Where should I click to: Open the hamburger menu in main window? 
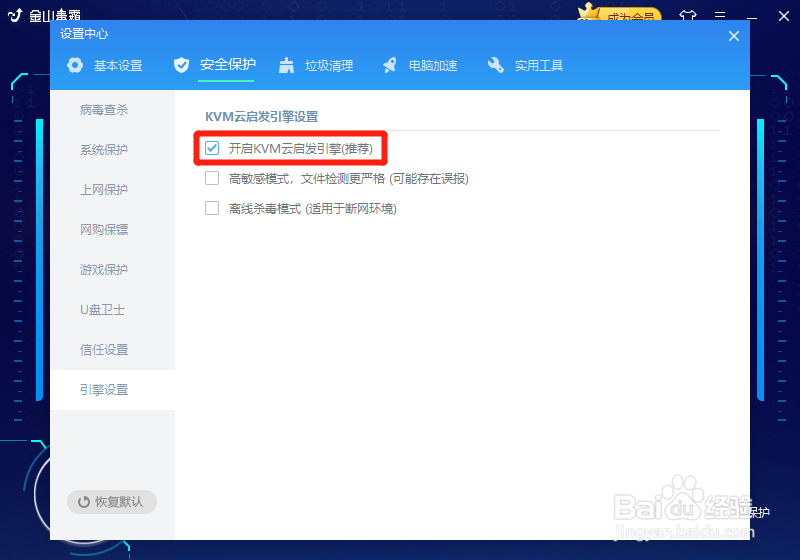pyautogui.click(x=720, y=15)
